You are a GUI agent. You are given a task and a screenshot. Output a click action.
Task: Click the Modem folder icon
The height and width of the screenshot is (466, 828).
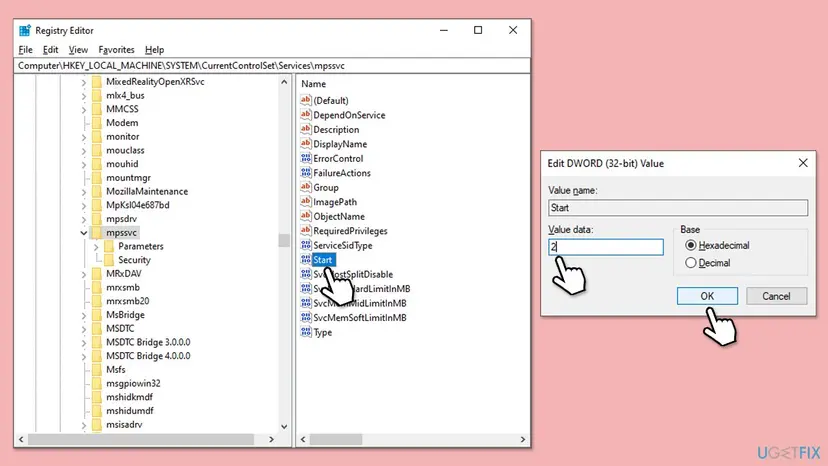(97, 123)
